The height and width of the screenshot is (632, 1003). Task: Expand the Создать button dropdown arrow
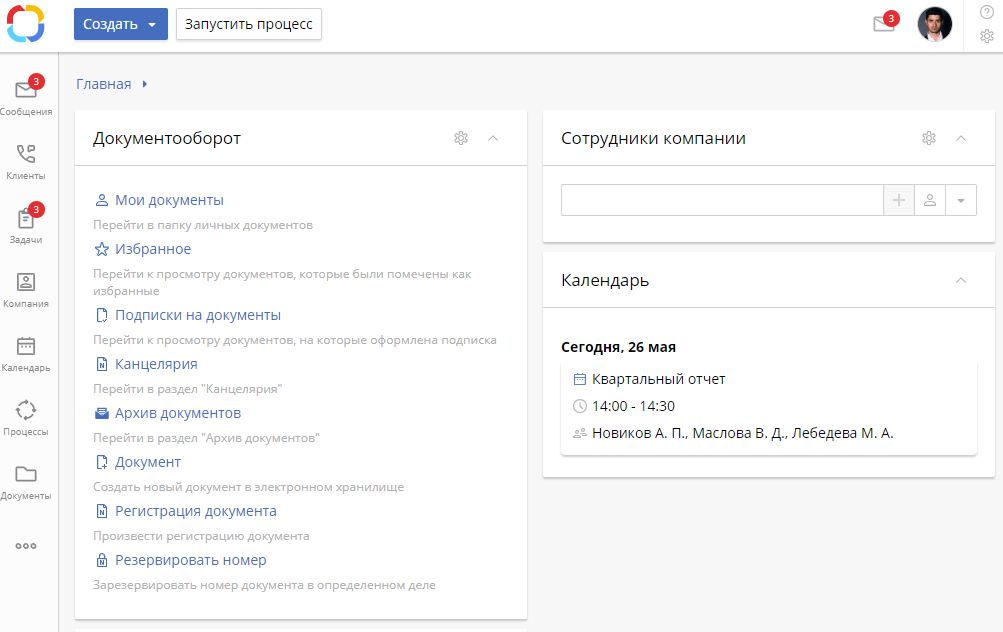point(152,24)
